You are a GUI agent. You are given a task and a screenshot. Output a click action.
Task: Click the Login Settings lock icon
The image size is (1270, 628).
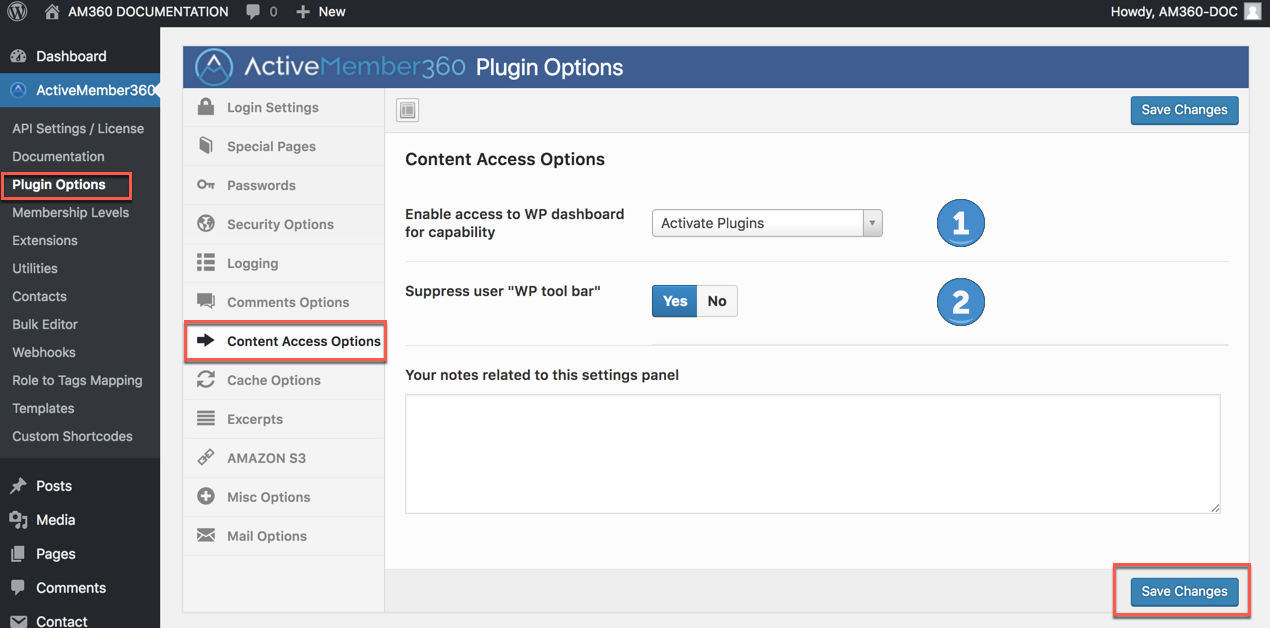pyautogui.click(x=206, y=107)
